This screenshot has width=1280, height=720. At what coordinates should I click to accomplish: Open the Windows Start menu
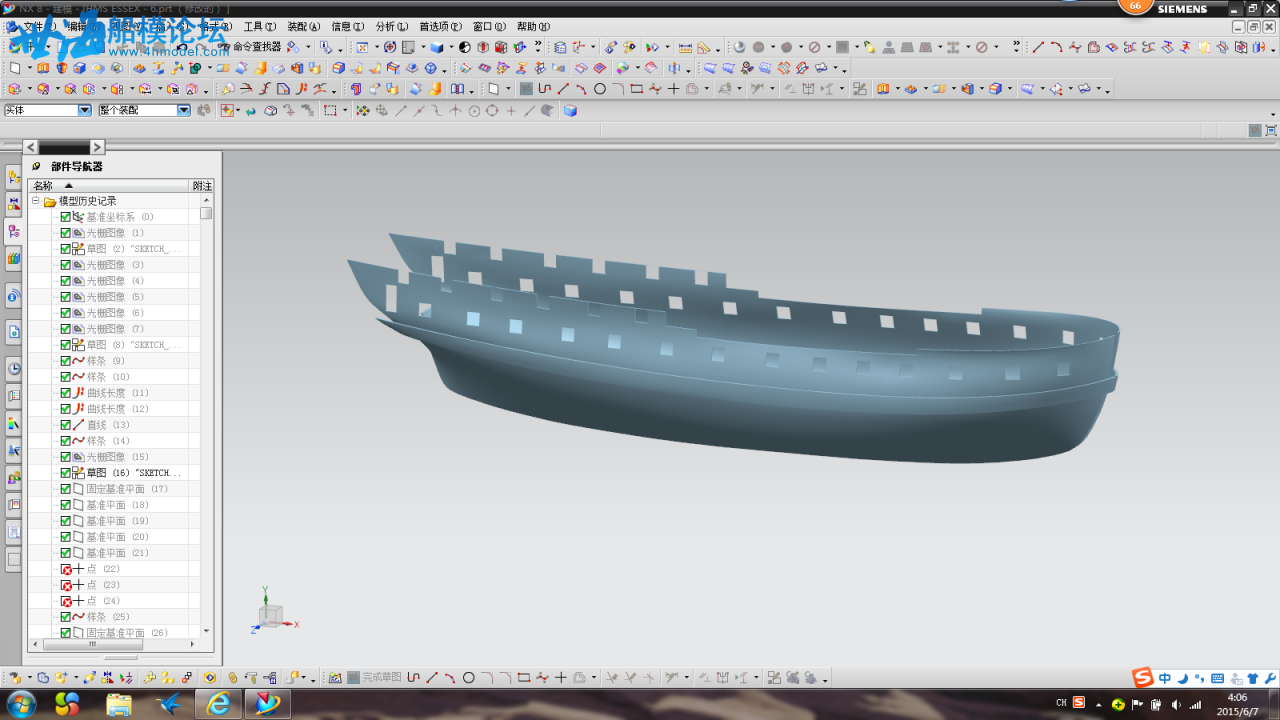(20, 704)
